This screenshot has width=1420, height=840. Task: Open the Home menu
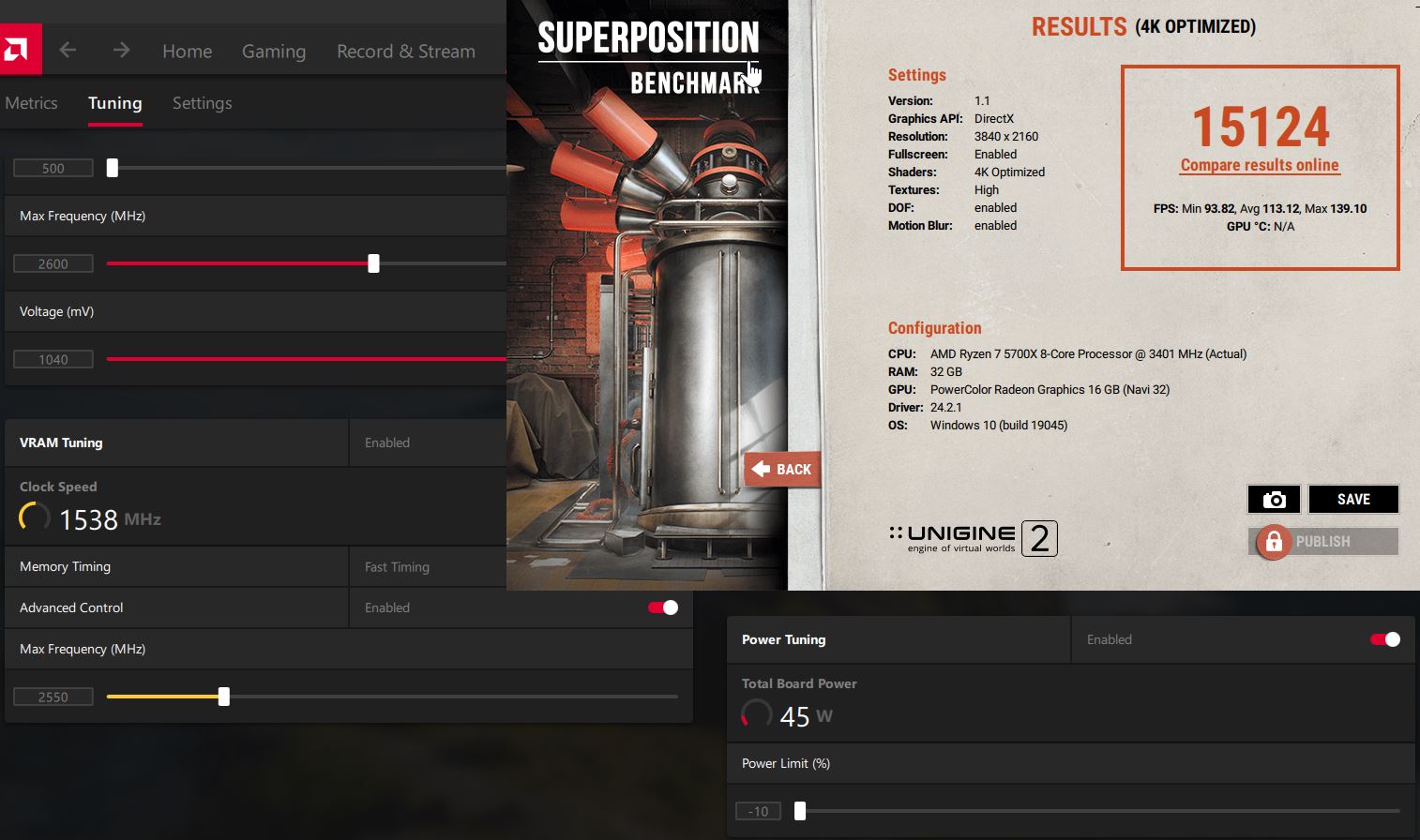(x=187, y=51)
